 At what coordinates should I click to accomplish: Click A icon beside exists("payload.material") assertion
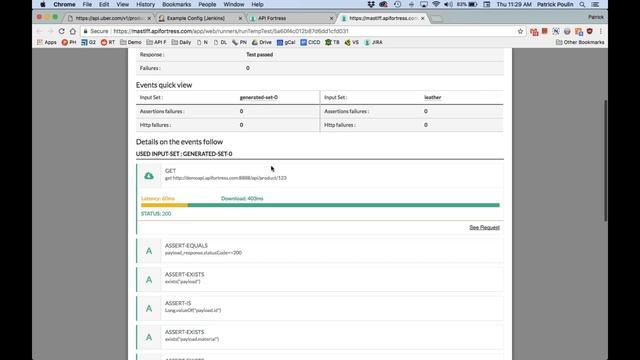click(x=149, y=337)
